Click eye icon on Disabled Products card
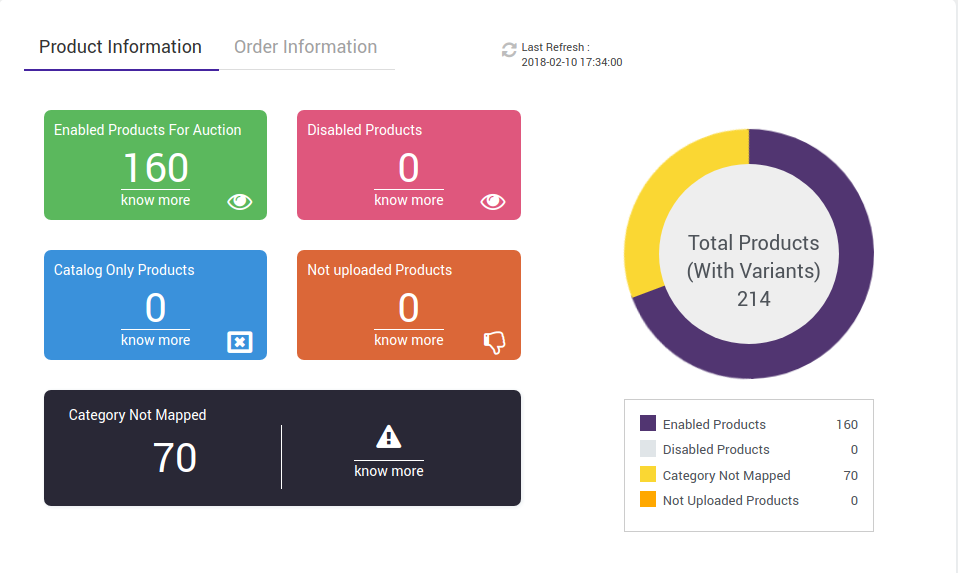Screen dimensions: 958x573 [x=493, y=202]
